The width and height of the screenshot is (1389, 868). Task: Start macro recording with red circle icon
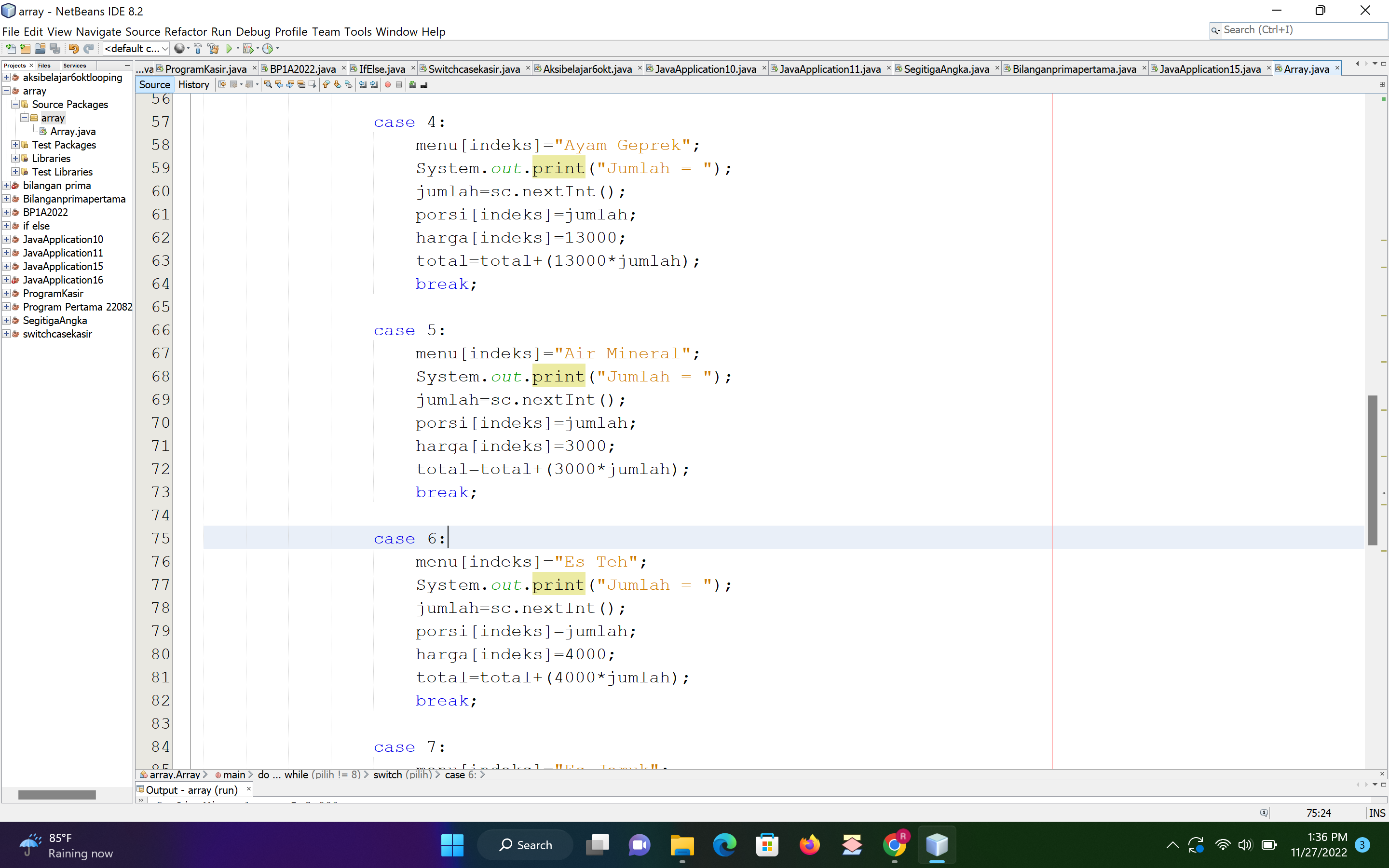click(388, 85)
